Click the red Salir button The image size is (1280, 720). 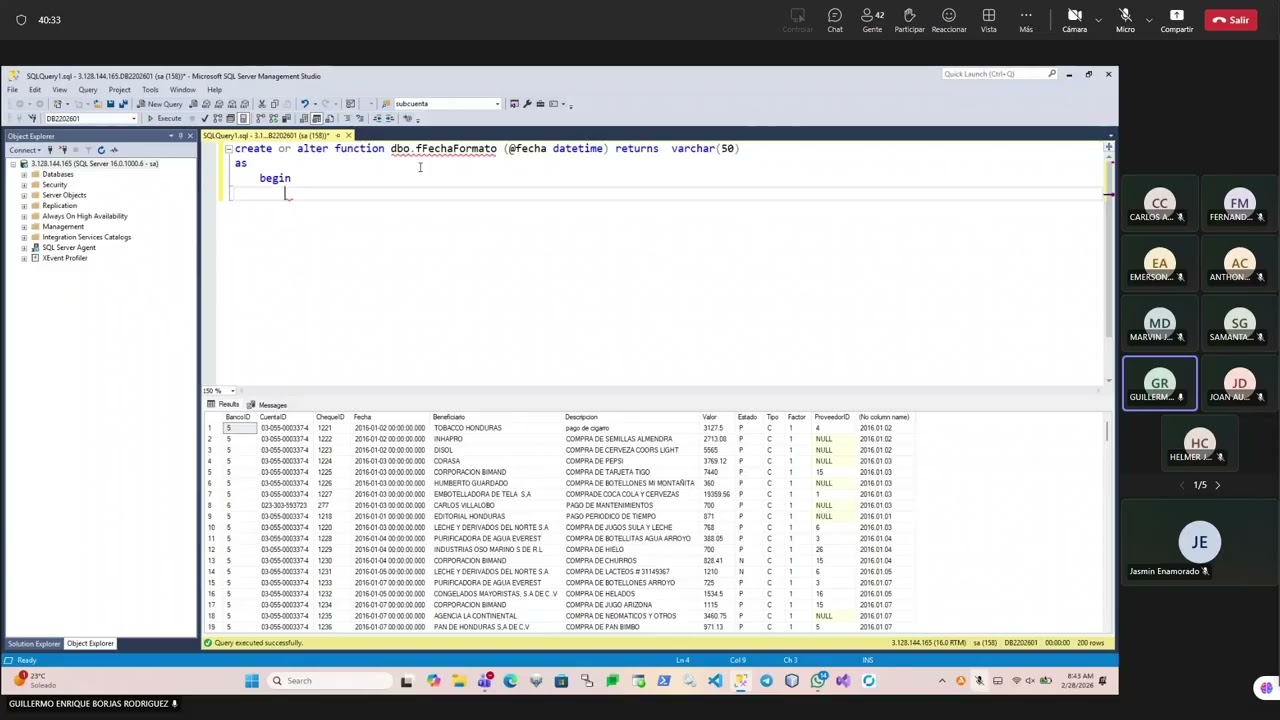tap(1231, 20)
